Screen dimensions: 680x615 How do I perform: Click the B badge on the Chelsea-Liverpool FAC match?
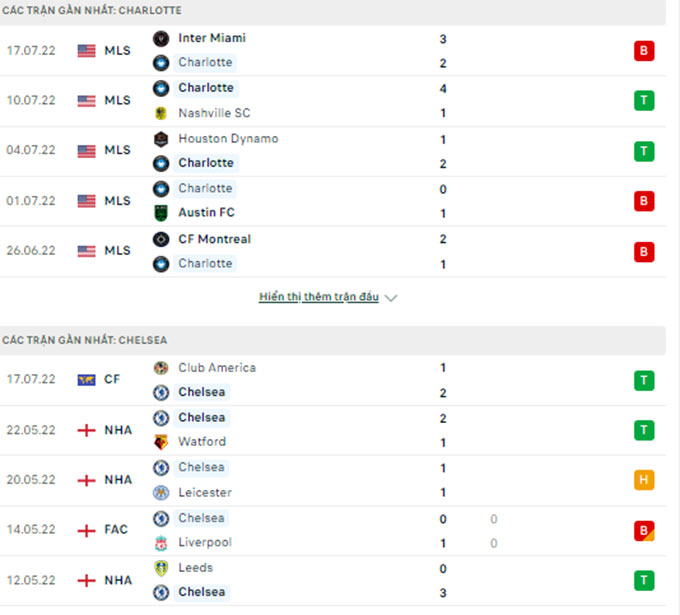click(x=644, y=531)
